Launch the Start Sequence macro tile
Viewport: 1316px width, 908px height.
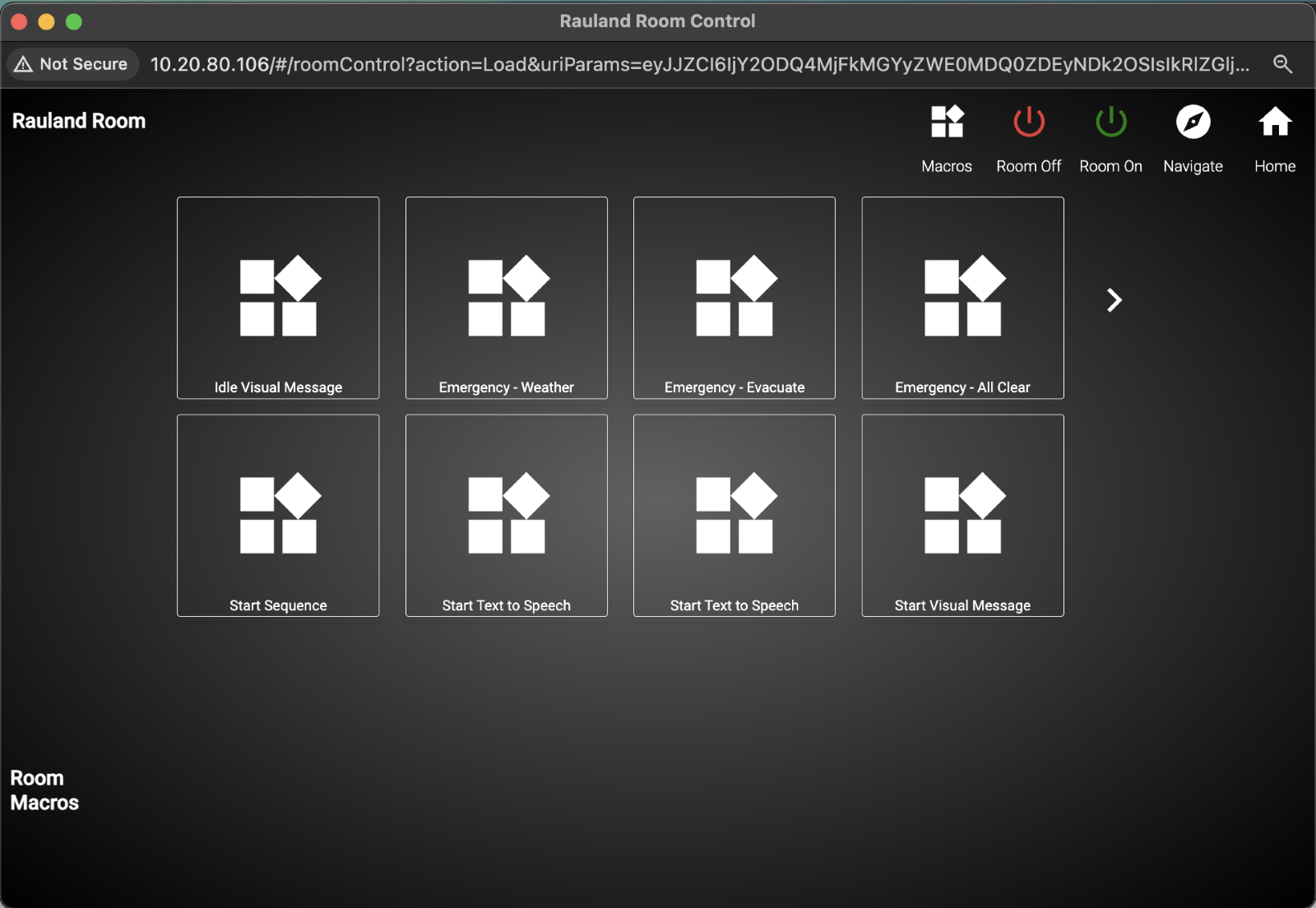tap(278, 516)
